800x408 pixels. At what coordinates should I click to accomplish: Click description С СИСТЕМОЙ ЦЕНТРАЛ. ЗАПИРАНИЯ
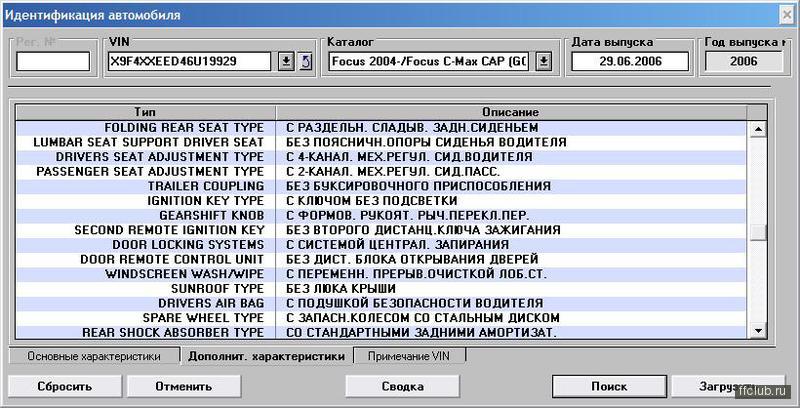(397, 245)
